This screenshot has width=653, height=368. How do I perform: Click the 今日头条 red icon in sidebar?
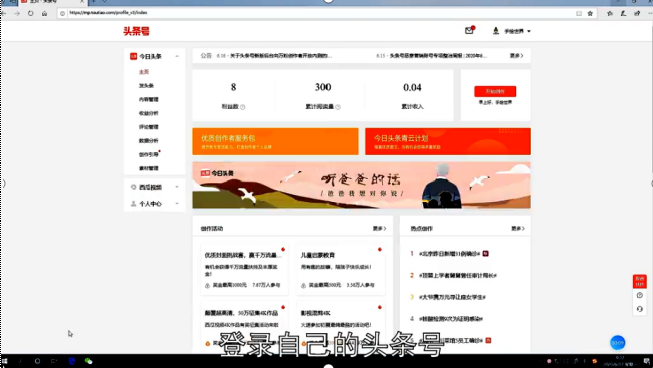pos(133,56)
